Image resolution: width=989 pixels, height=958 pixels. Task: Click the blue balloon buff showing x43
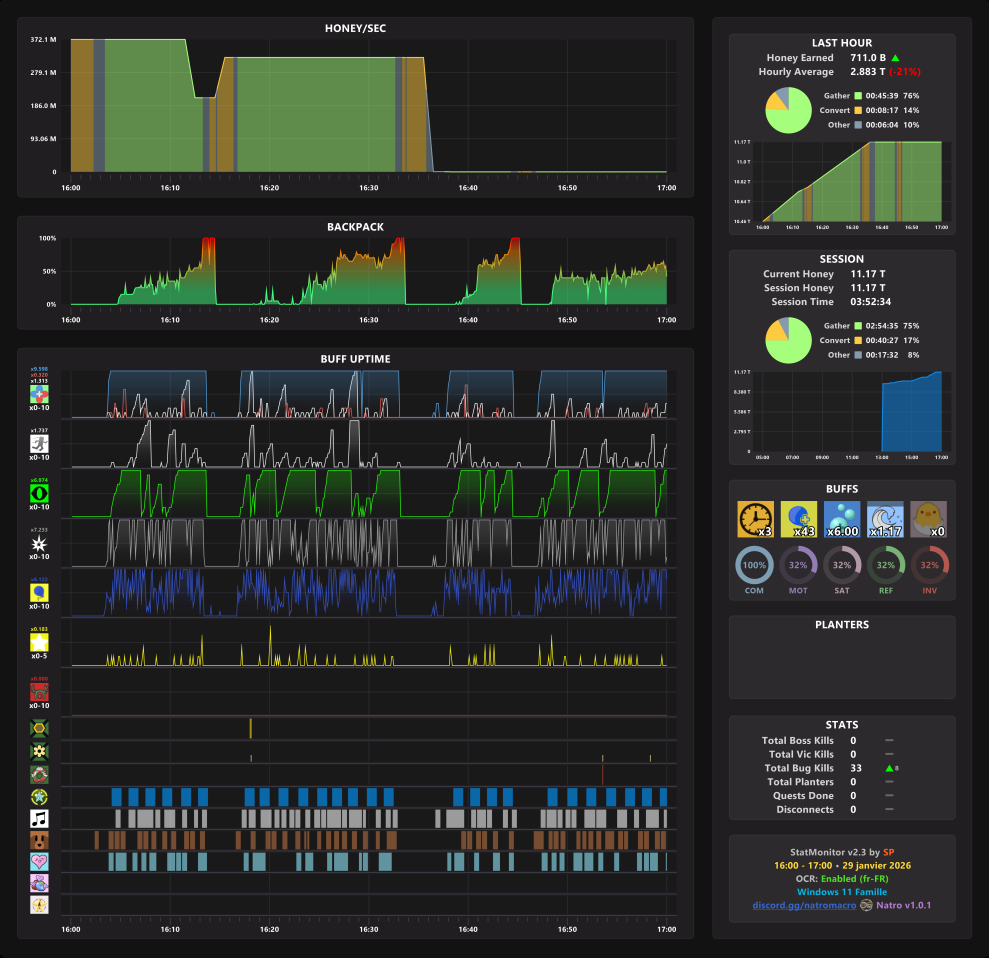click(799, 519)
